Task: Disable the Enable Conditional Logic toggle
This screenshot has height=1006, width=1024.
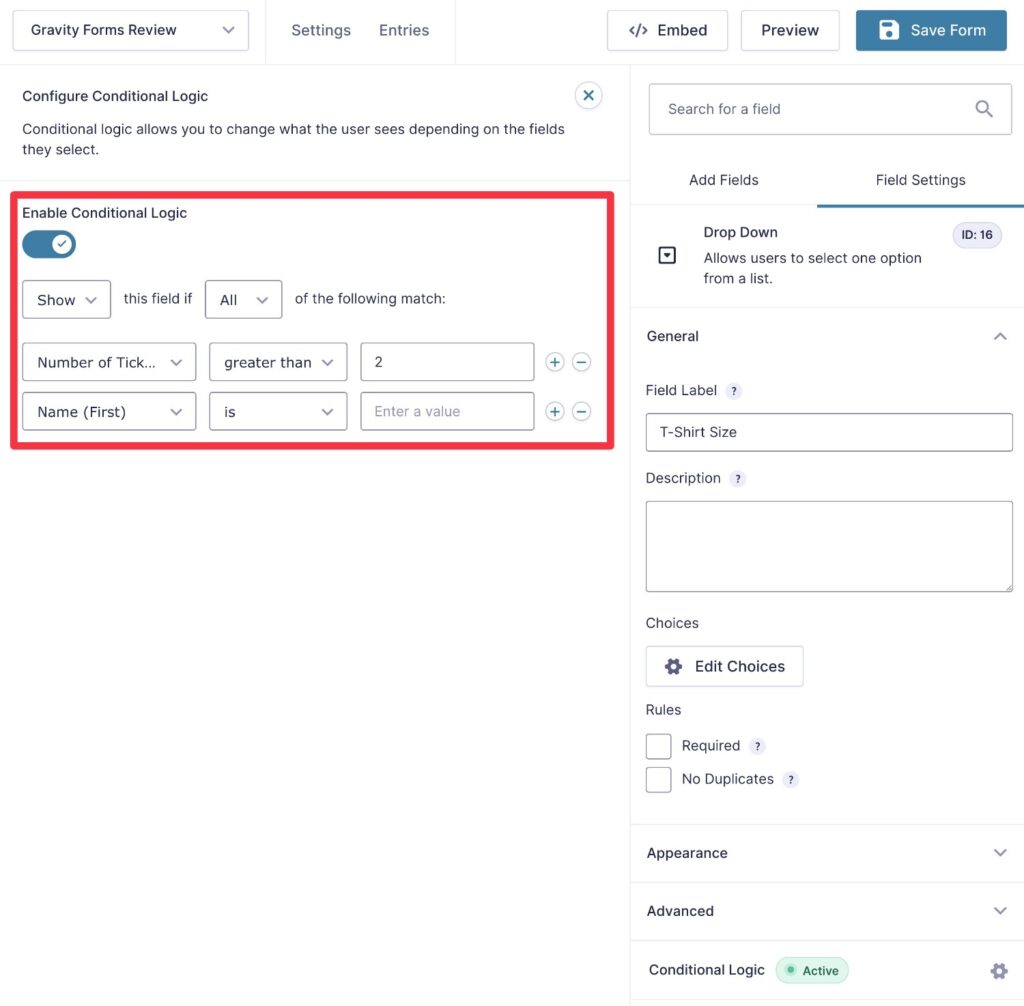Action: point(49,244)
